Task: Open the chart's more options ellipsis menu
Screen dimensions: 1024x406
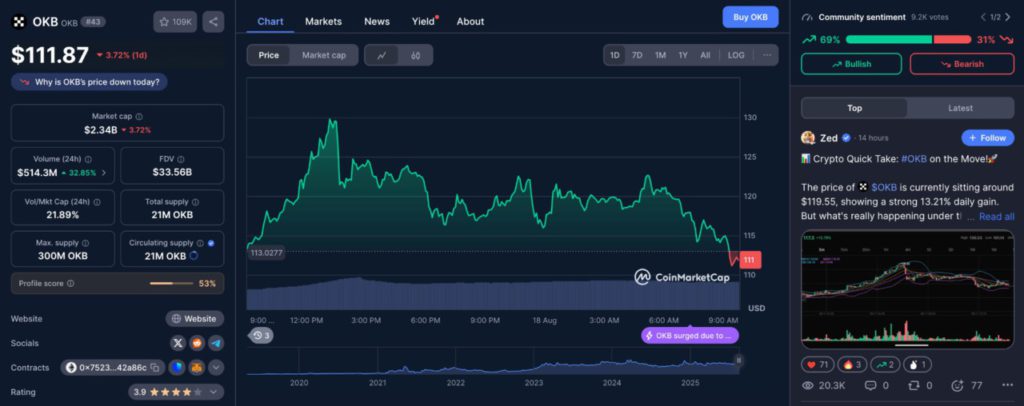Action: [767, 55]
